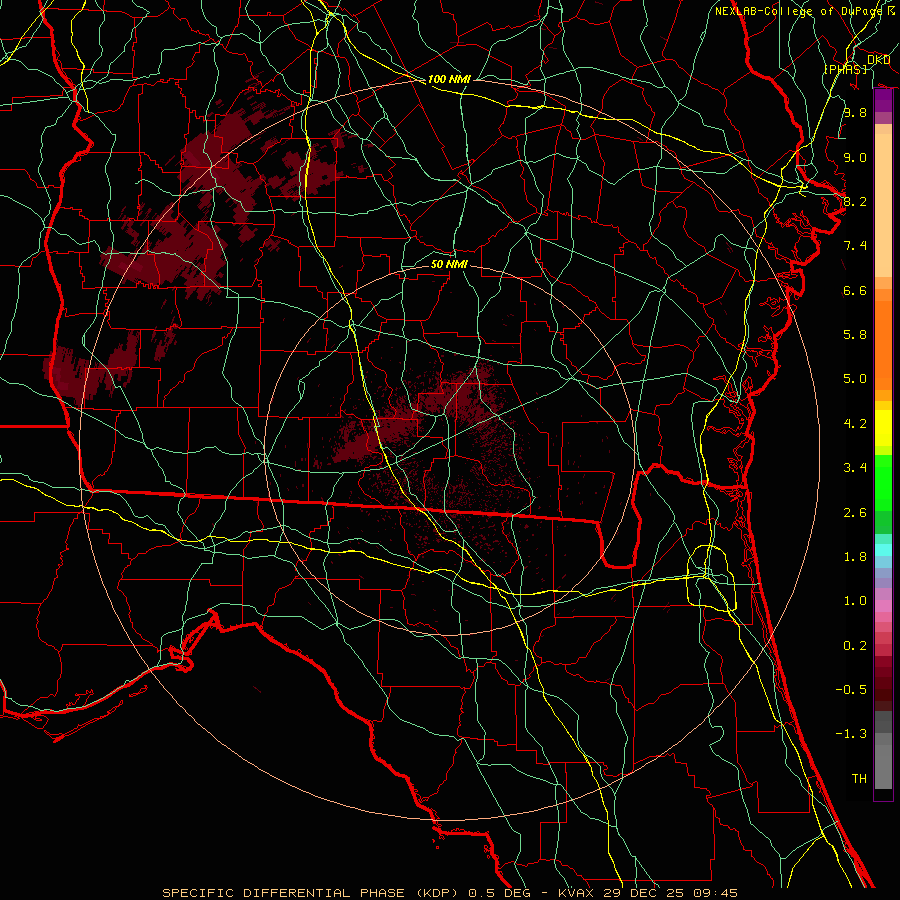Click the 9.8 value on the scale
The image size is (900, 900).
coord(855,112)
